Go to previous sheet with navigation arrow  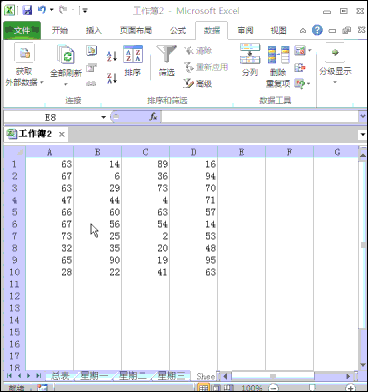click(x=19, y=376)
